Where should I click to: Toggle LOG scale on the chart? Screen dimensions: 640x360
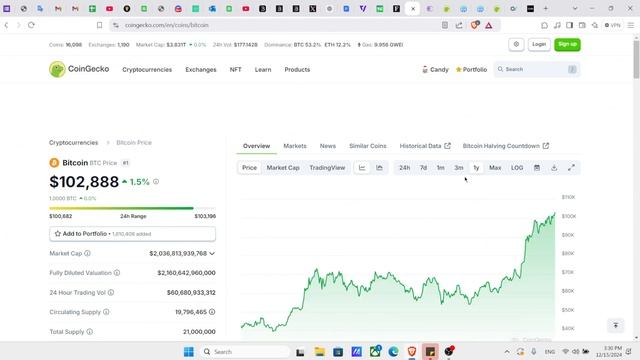[517, 168]
